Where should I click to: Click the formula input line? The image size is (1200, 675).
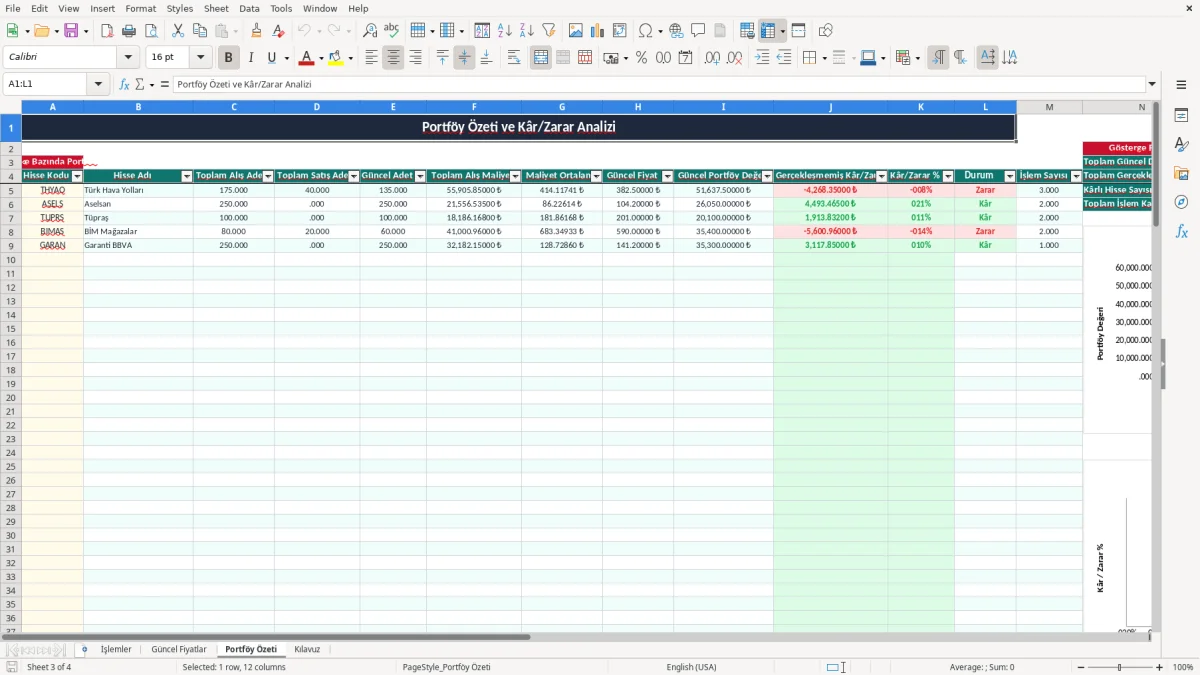[x=658, y=85]
